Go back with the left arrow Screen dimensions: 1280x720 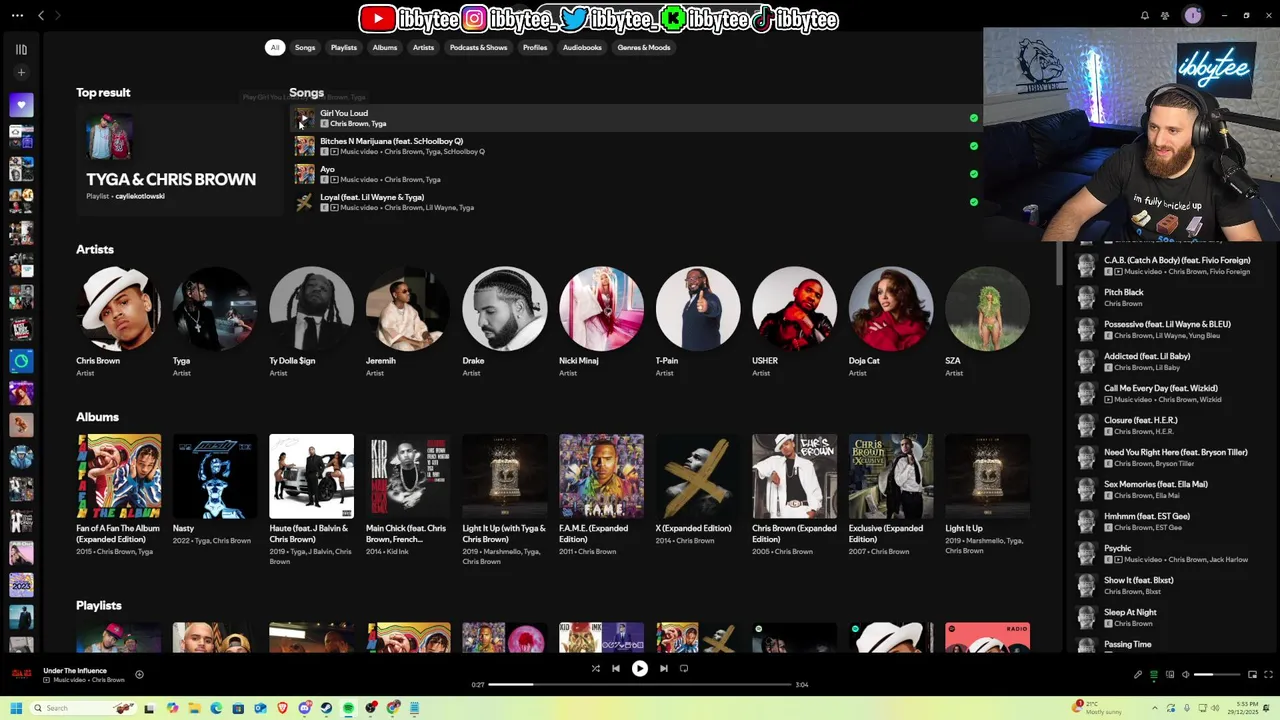pyautogui.click(x=41, y=15)
